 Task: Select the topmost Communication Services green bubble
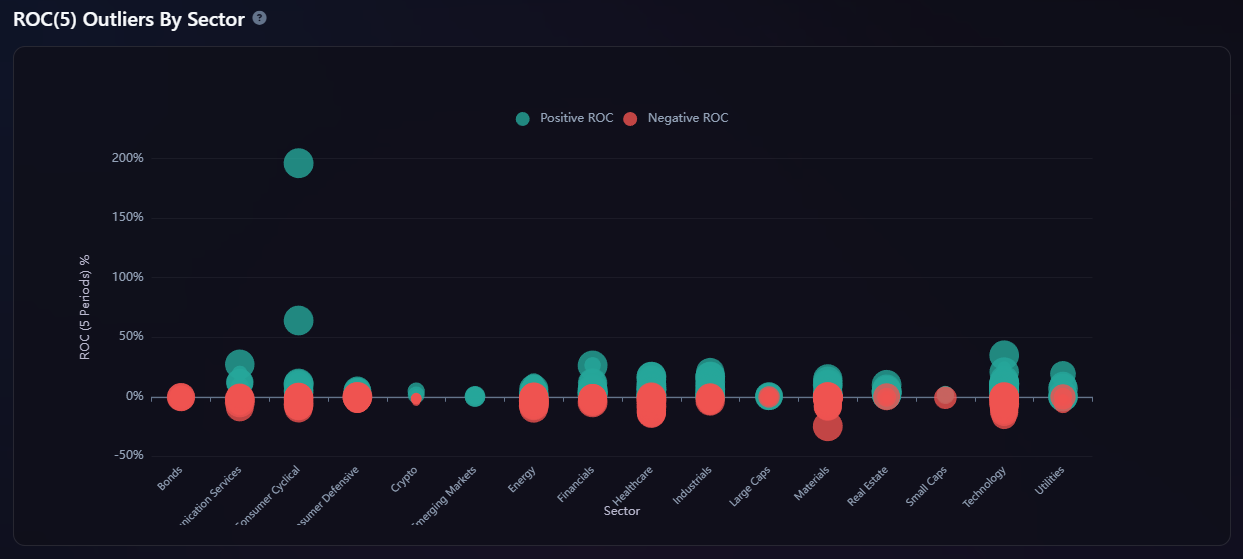tap(239, 363)
